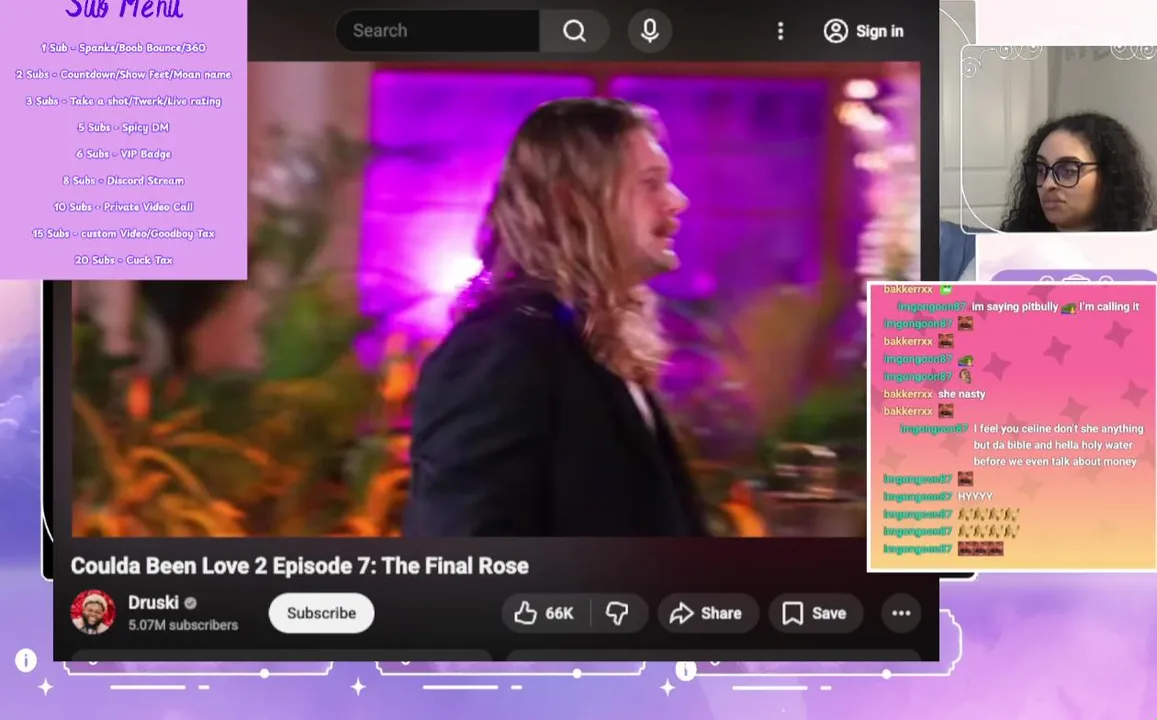1157x720 pixels.
Task: Click chat message starting 'I feel you celine'
Action: pos(1058,445)
